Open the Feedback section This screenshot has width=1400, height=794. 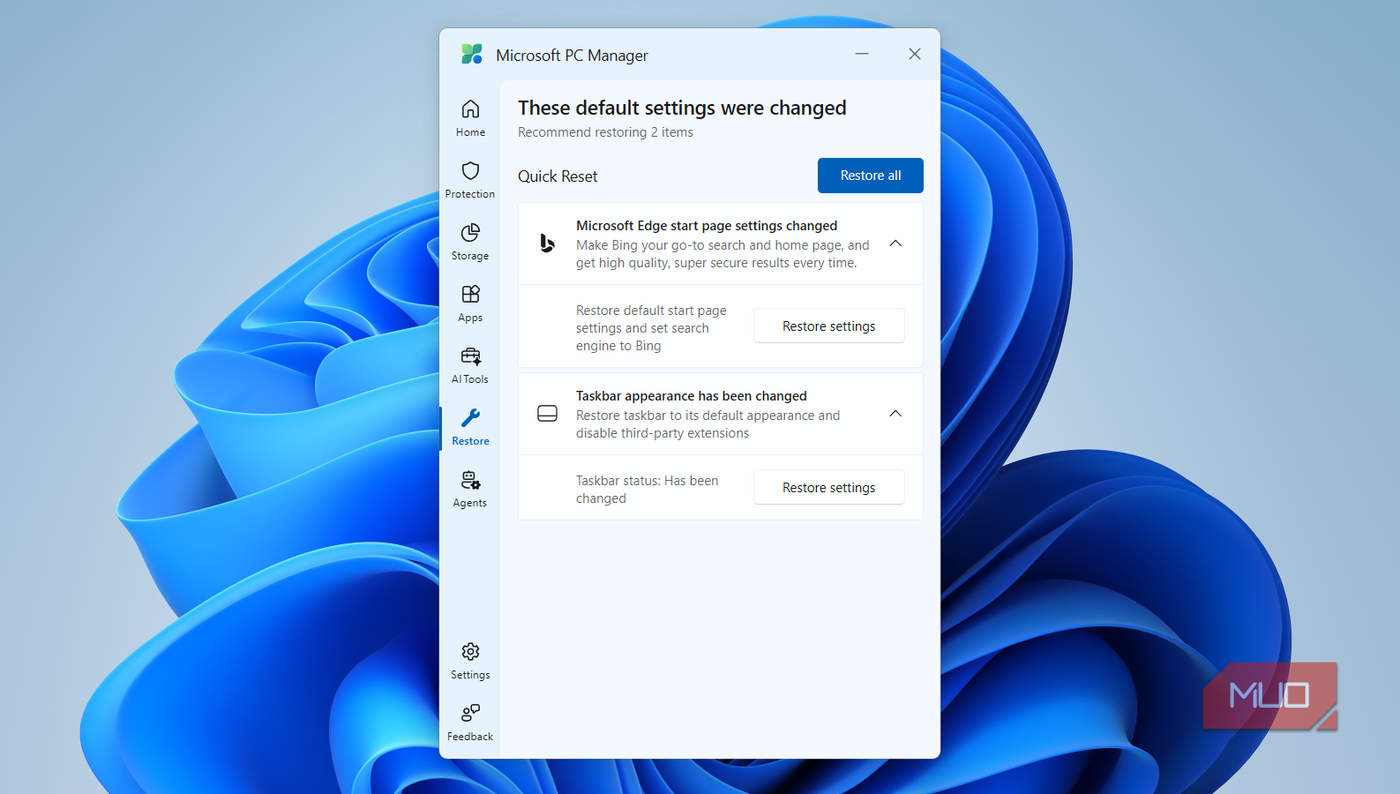click(470, 723)
